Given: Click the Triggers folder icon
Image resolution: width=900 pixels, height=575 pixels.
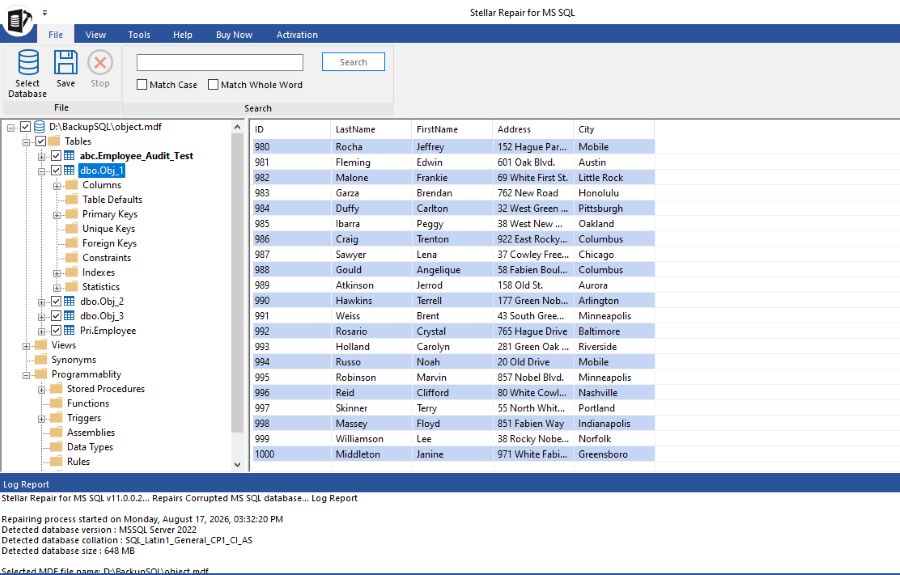Looking at the screenshot, I should (x=56, y=418).
